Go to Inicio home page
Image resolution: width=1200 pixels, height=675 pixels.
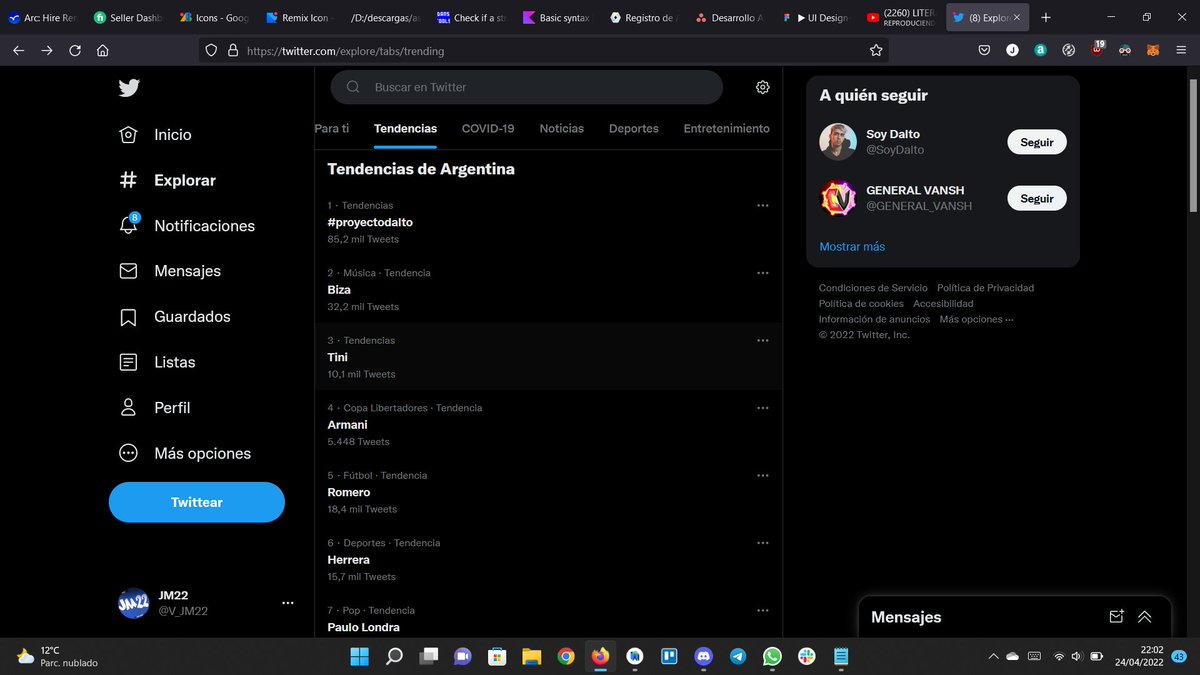click(x=155, y=135)
